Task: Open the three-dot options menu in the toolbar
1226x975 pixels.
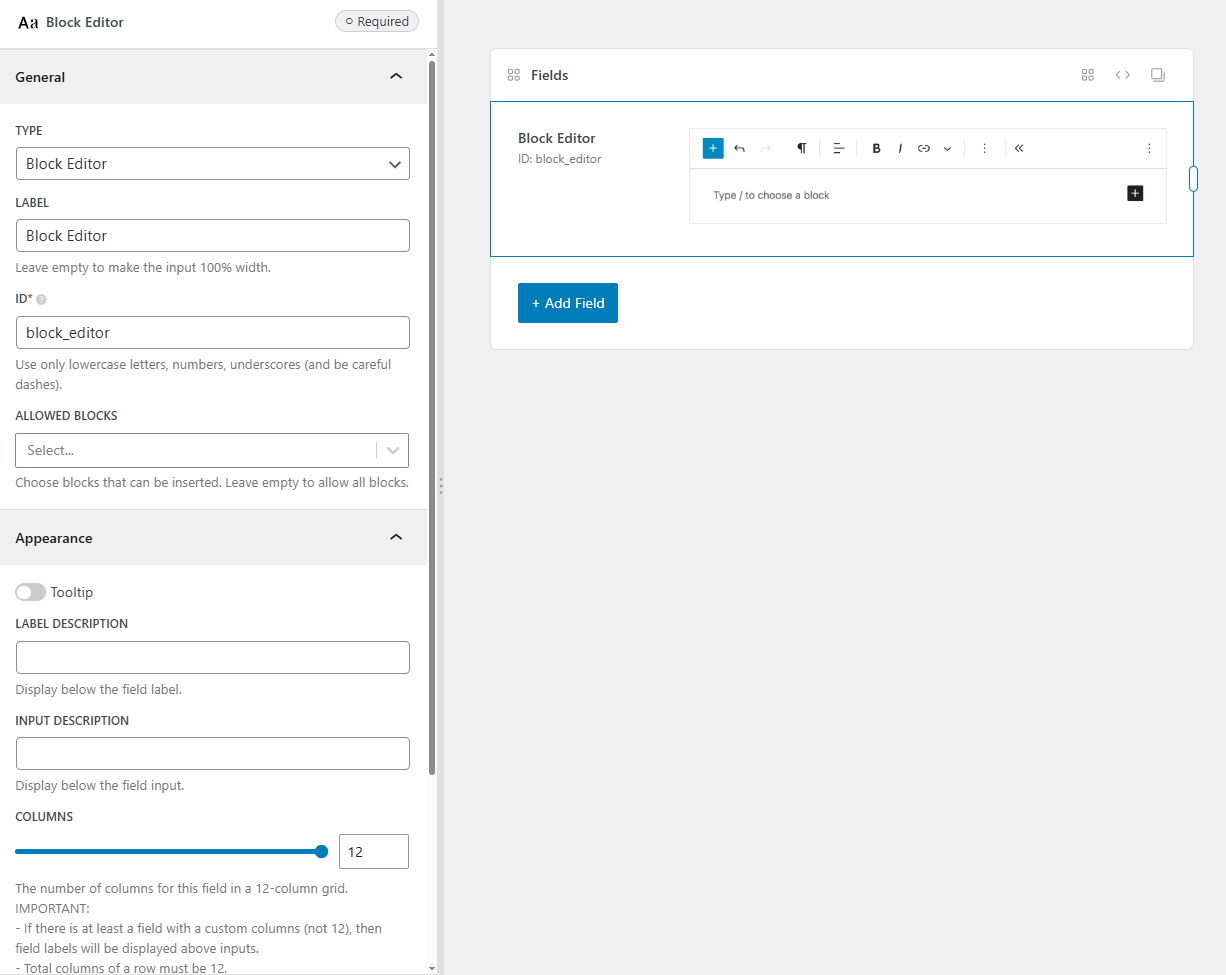Action: click(x=984, y=148)
